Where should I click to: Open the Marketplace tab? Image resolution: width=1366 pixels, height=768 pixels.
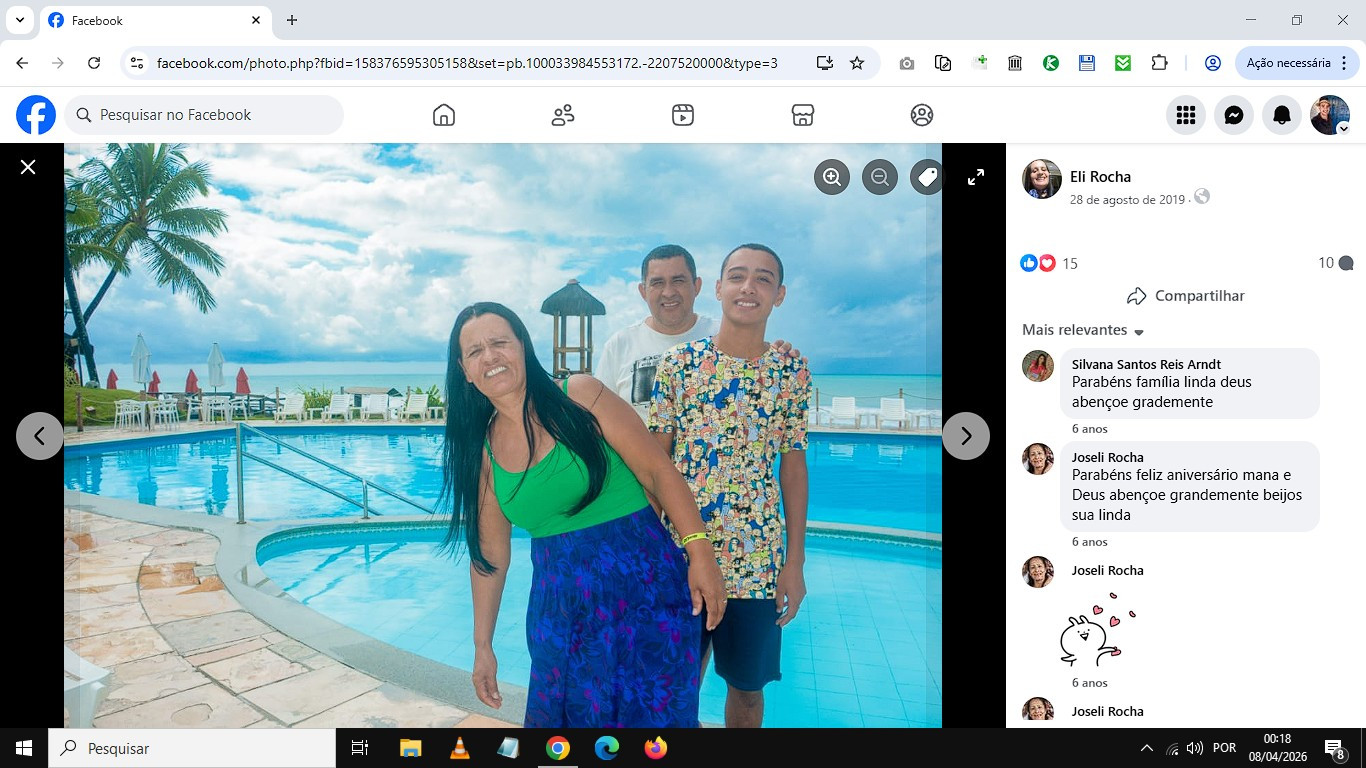802,116
